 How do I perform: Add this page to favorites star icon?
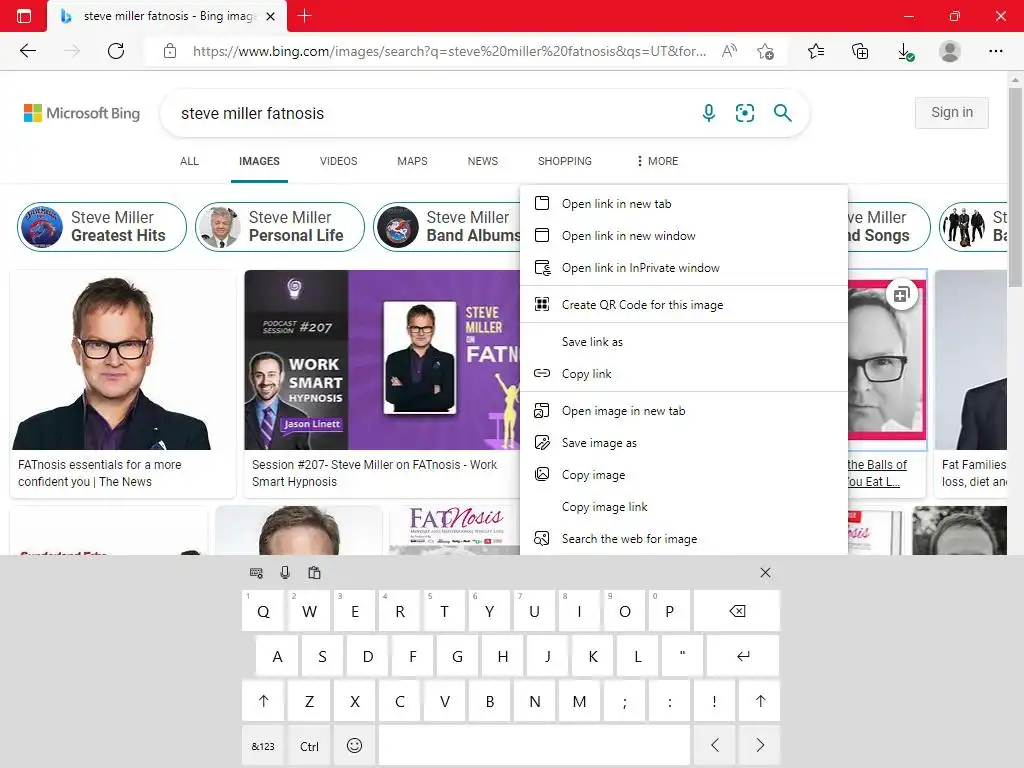click(765, 51)
